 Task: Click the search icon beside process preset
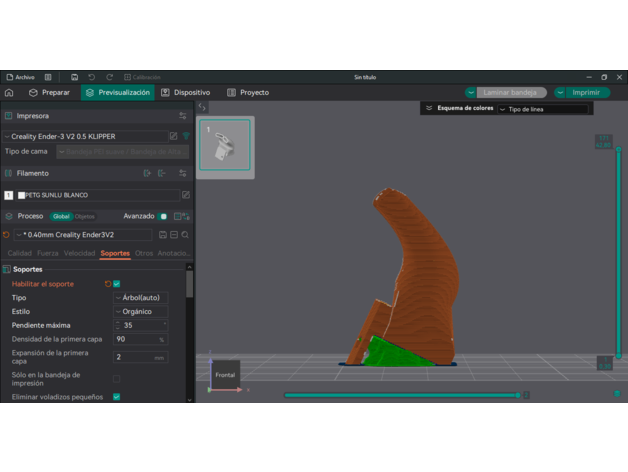185,235
